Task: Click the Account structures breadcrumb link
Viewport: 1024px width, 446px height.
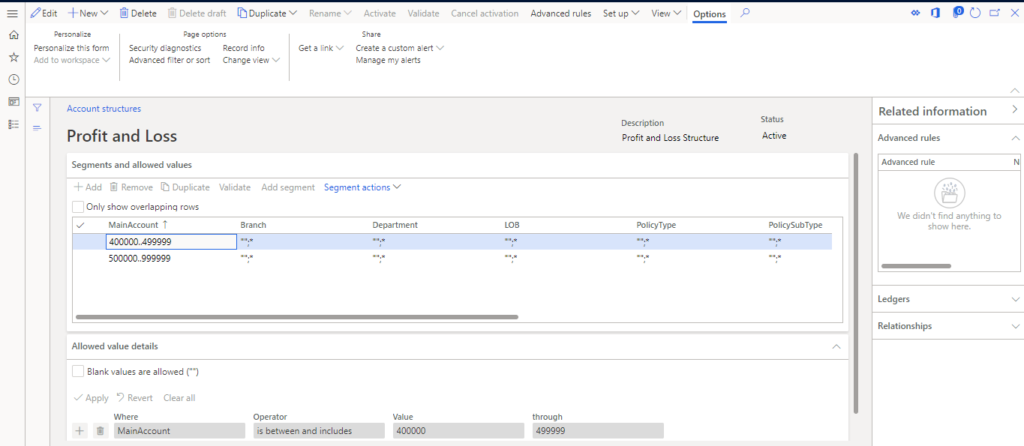Action: tap(103, 109)
